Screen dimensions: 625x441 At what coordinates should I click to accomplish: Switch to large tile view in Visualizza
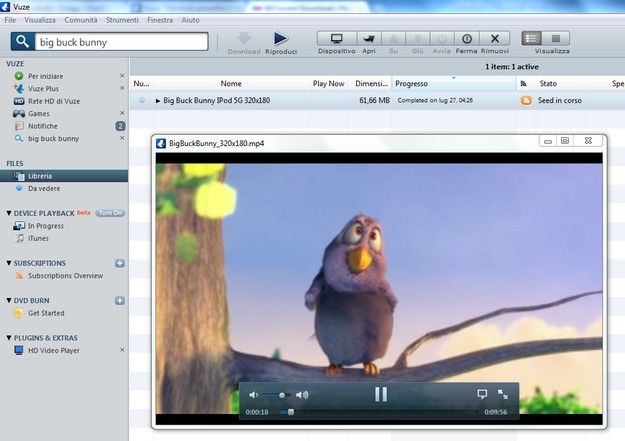pyautogui.click(x=556, y=38)
